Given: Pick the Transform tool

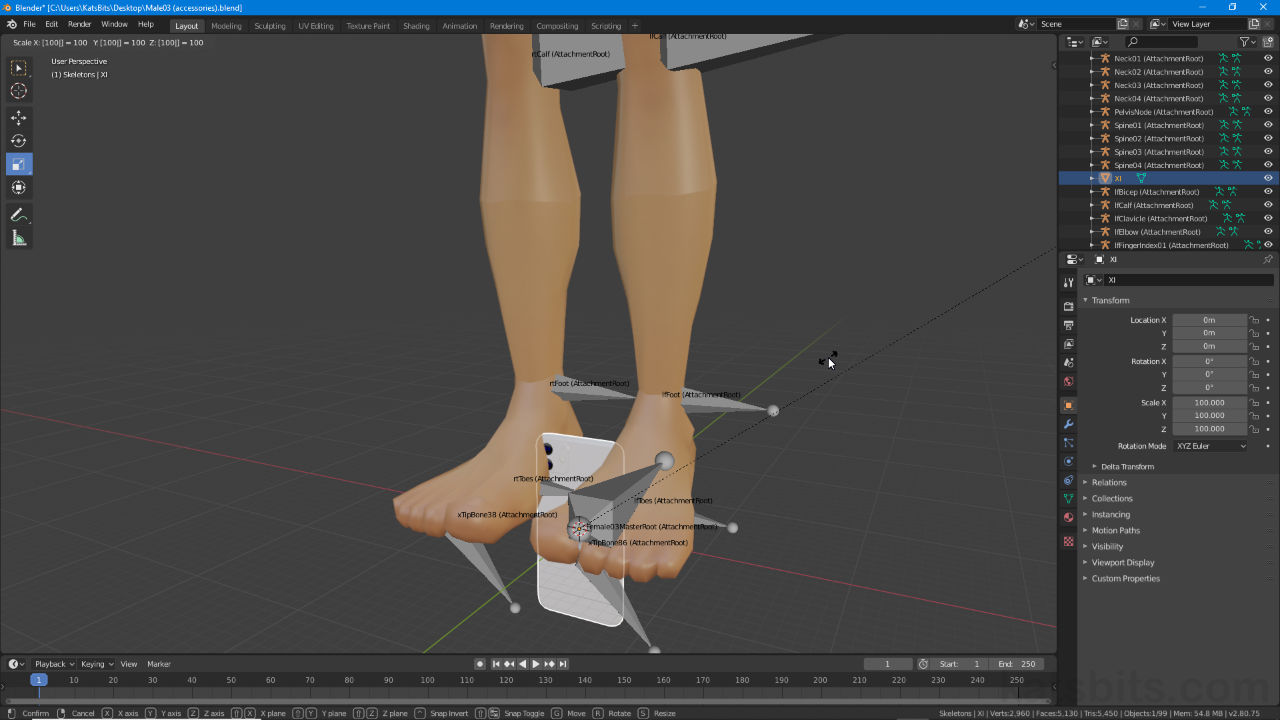Looking at the screenshot, I should click(19, 187).
